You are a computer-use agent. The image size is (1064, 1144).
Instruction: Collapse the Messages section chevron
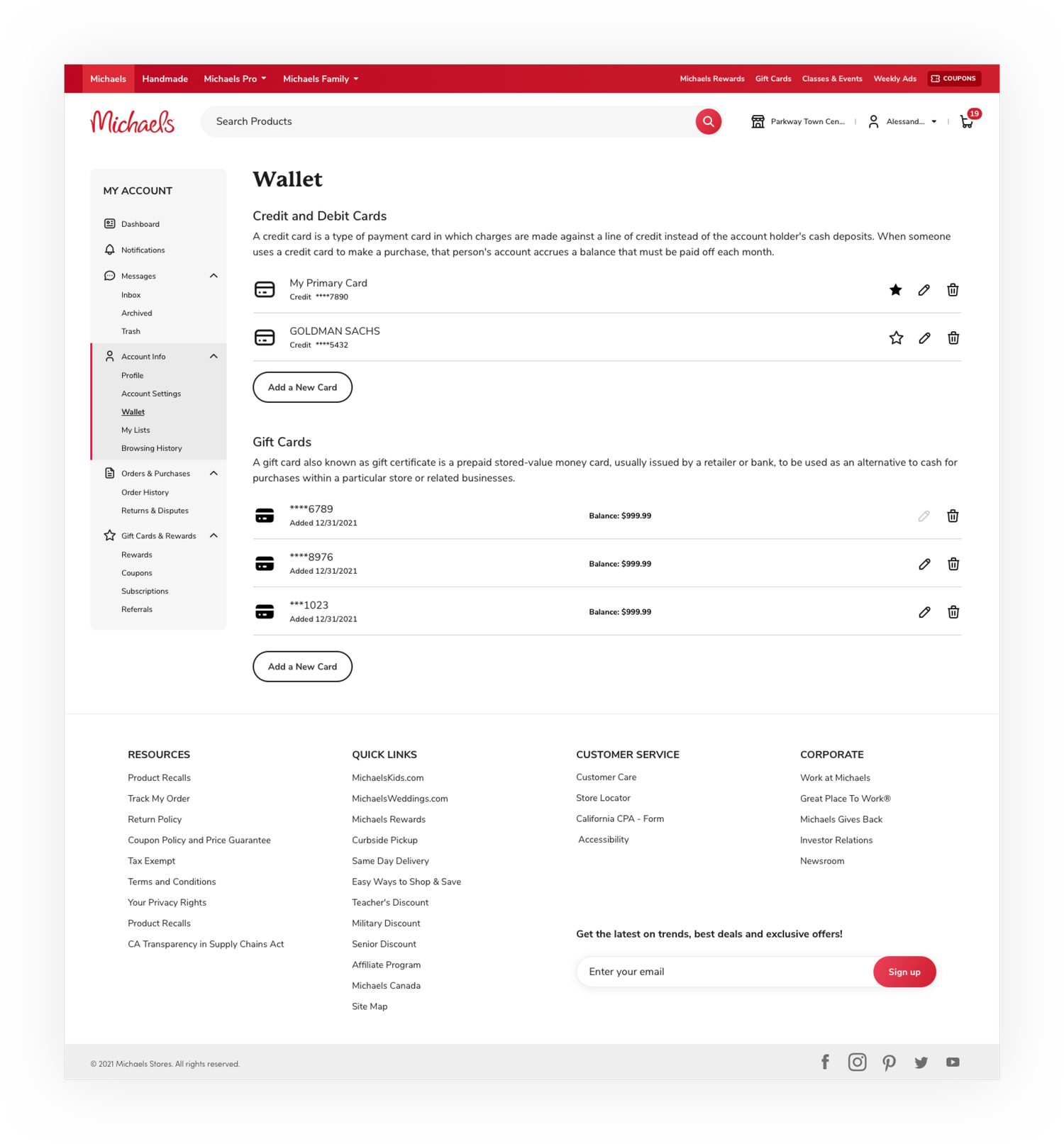point(214,275)
